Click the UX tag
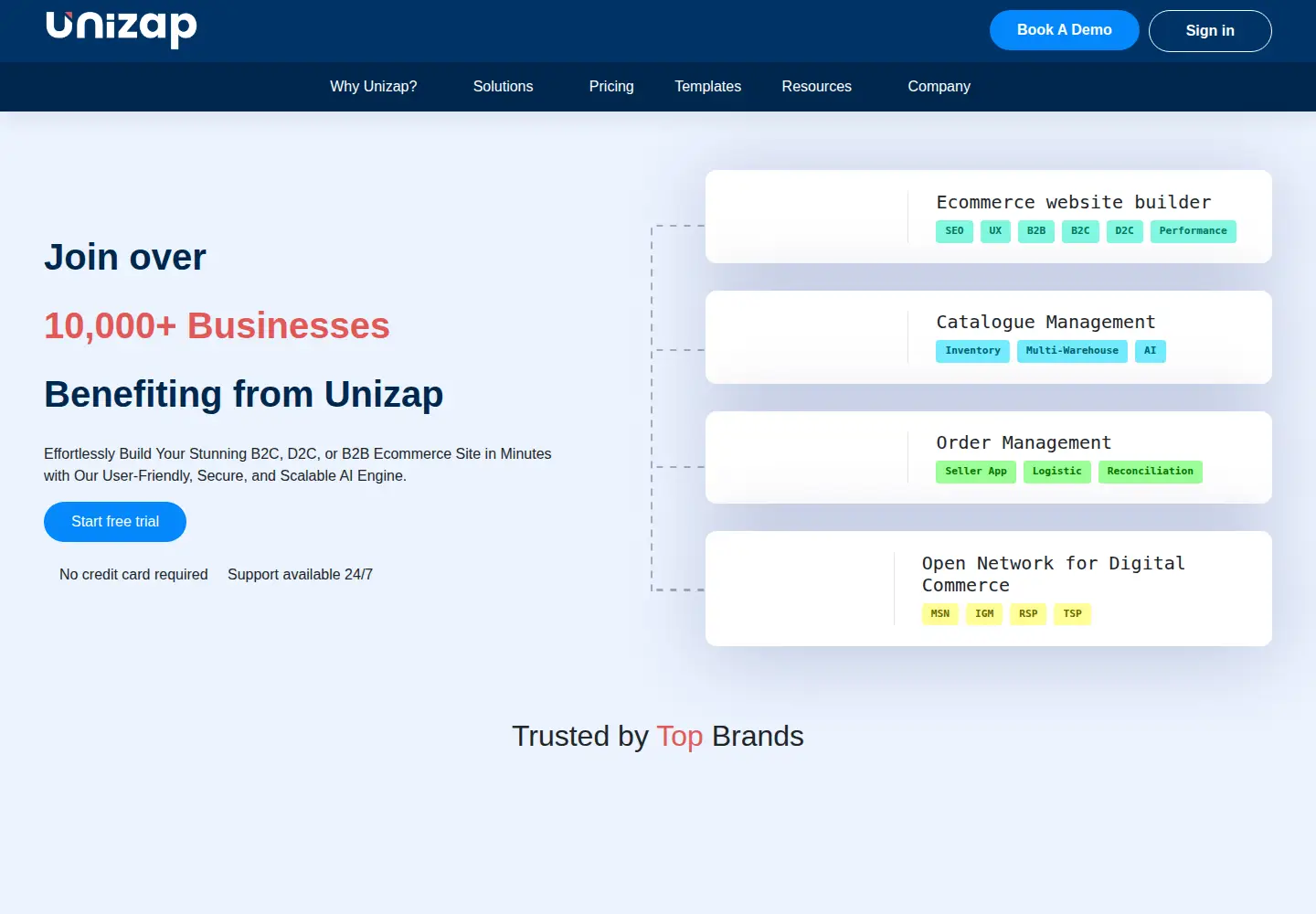The image size is (1316, 914). 995,231
